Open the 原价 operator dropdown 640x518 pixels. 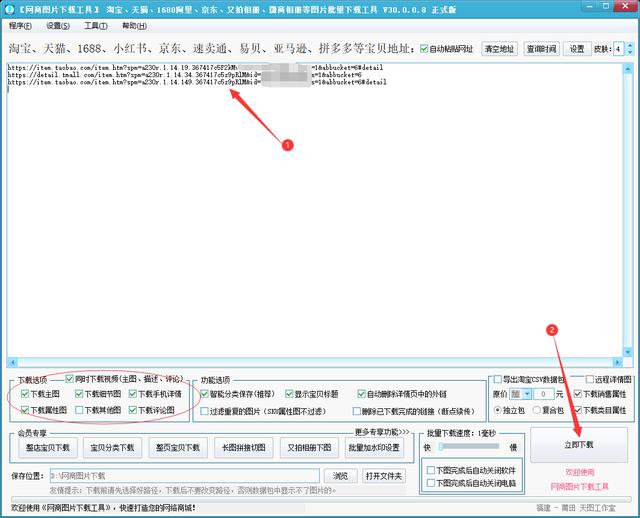click(x=527, y=394)
